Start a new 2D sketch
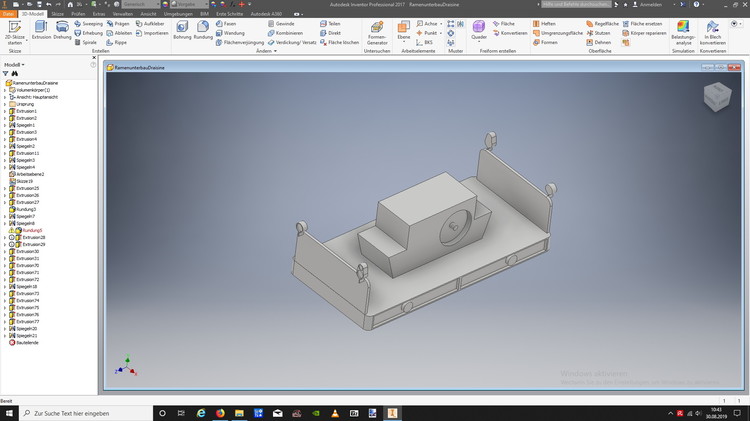 tap(14, 31)
